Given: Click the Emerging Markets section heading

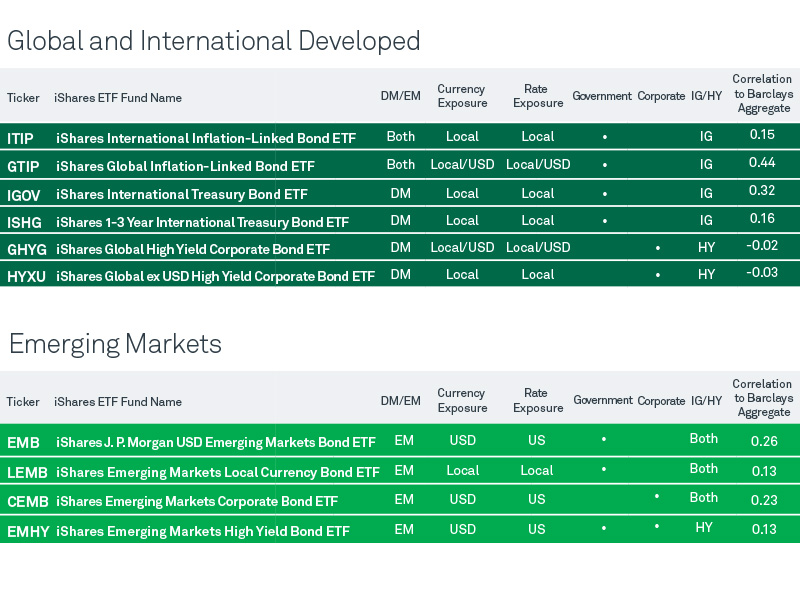Looking at the screenshot, I should coord(115,344).
